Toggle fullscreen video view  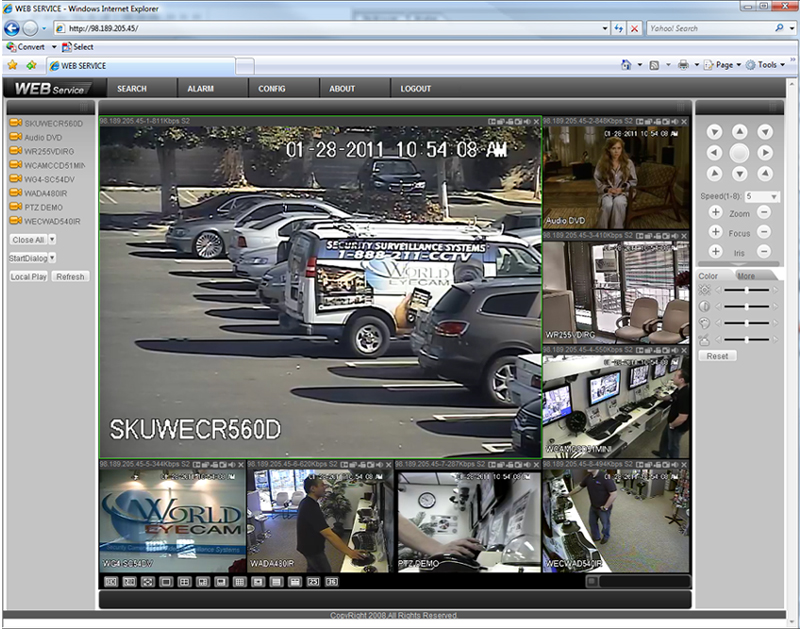147,582
